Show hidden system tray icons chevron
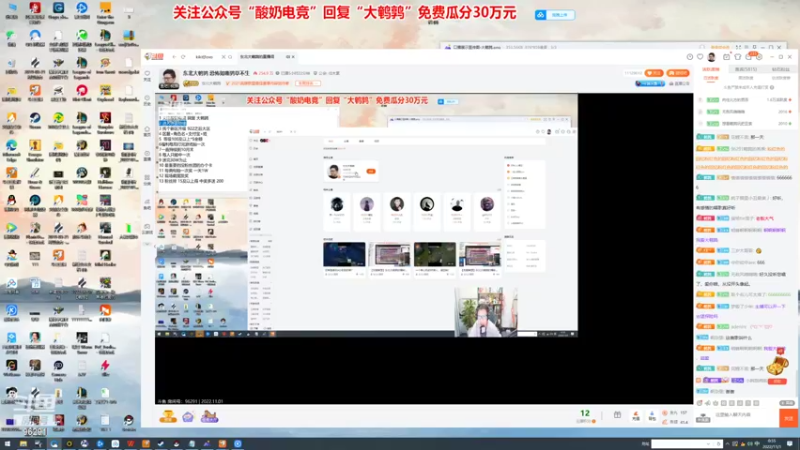This screenshot has width=800, height=450. [728, 444]
